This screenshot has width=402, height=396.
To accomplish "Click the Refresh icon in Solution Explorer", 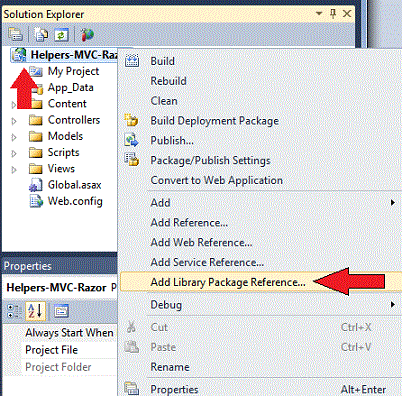I will point(61,35).
